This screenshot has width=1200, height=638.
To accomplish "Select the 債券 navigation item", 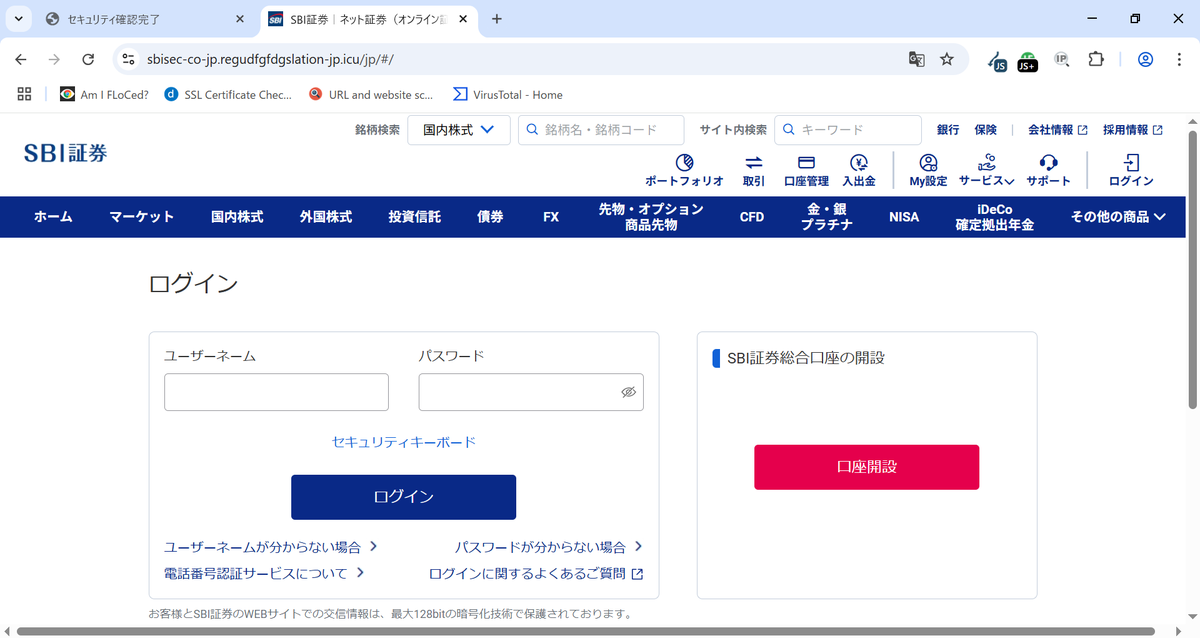I will (x=490, y=216).
